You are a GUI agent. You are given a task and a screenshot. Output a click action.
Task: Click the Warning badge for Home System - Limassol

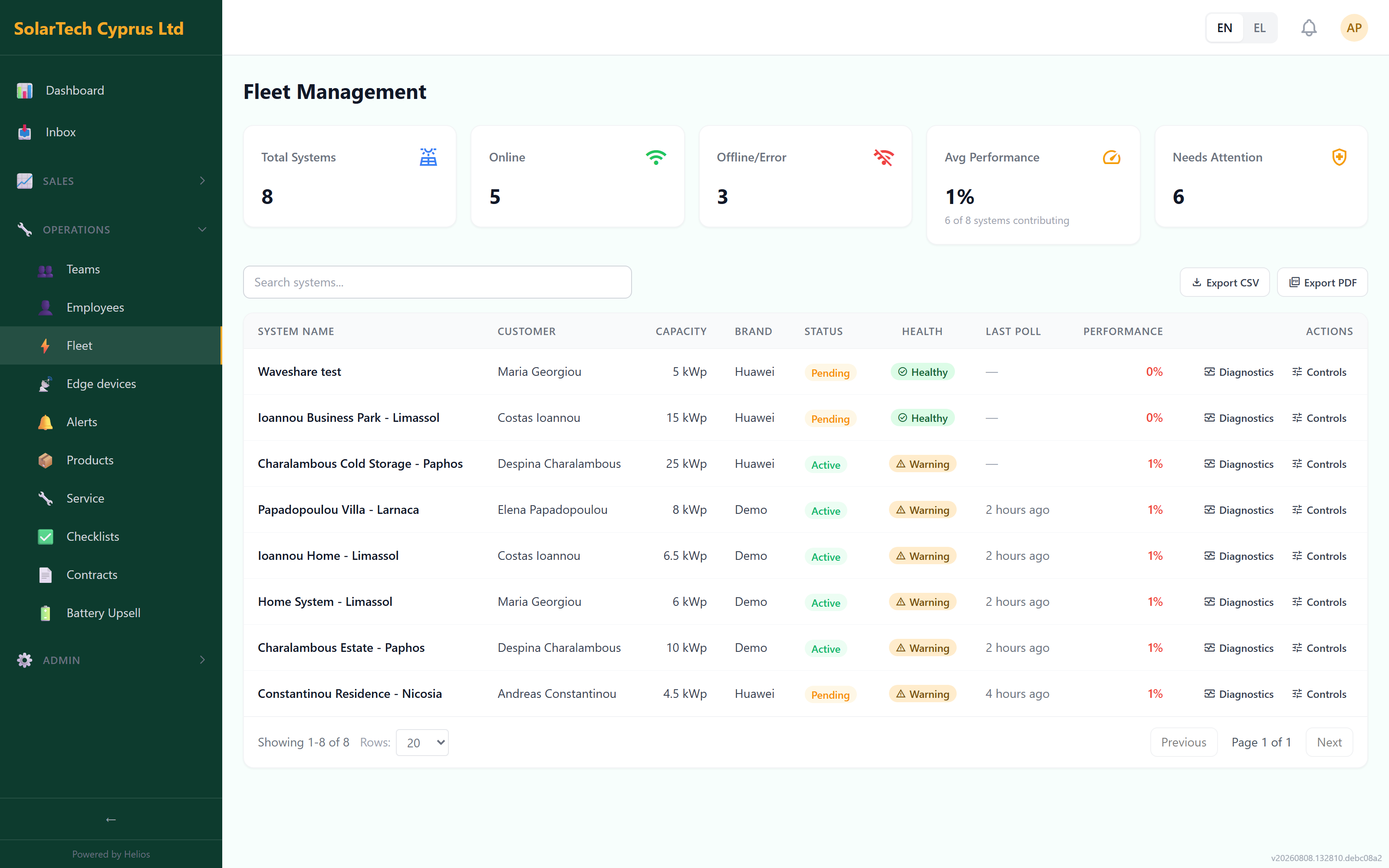(x=922, y=602)
